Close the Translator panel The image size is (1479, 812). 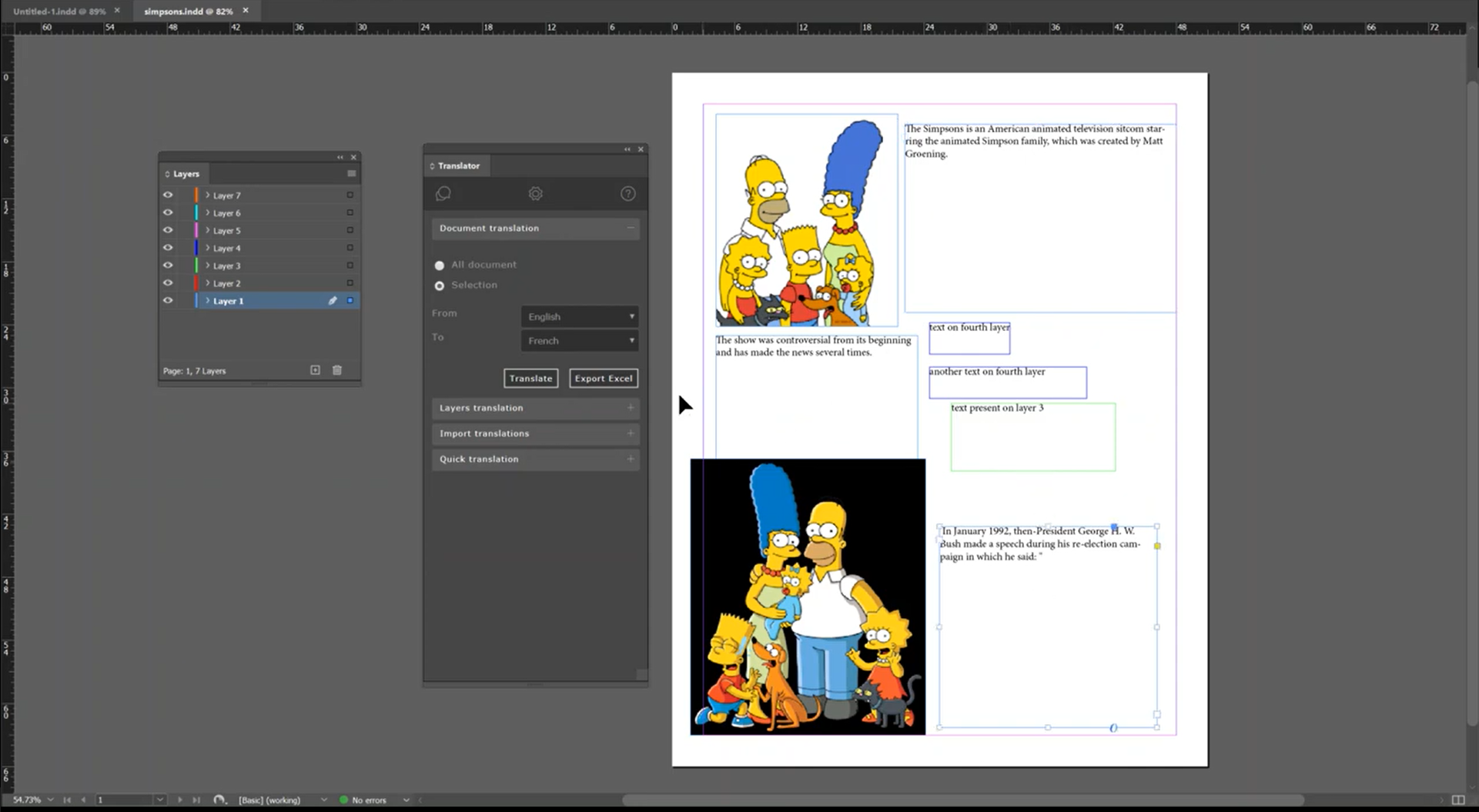[x=641, y=149]
